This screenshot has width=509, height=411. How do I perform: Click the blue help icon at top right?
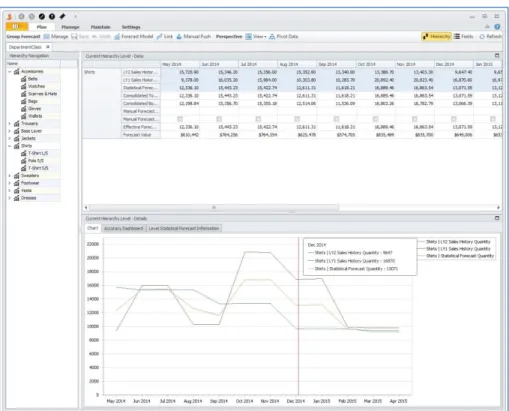pyautogui.click(x=497, y=27)
